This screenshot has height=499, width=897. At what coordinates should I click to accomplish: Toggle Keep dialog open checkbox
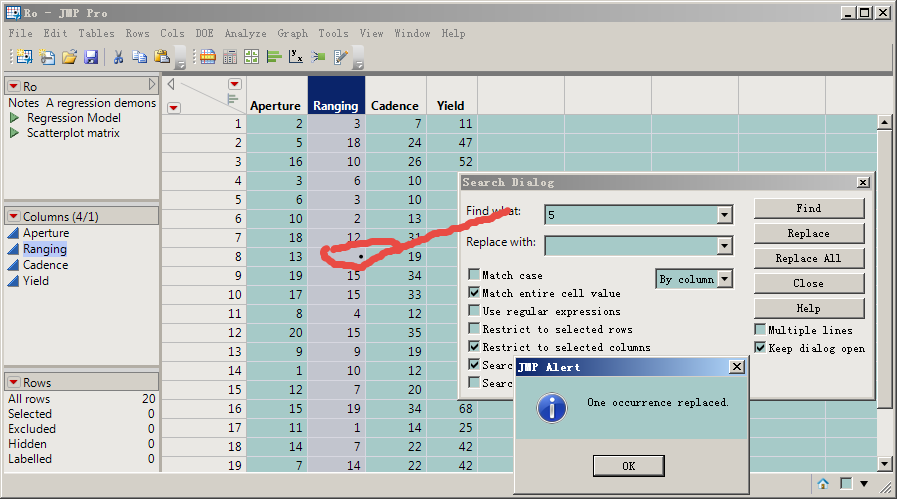point(760,348)
